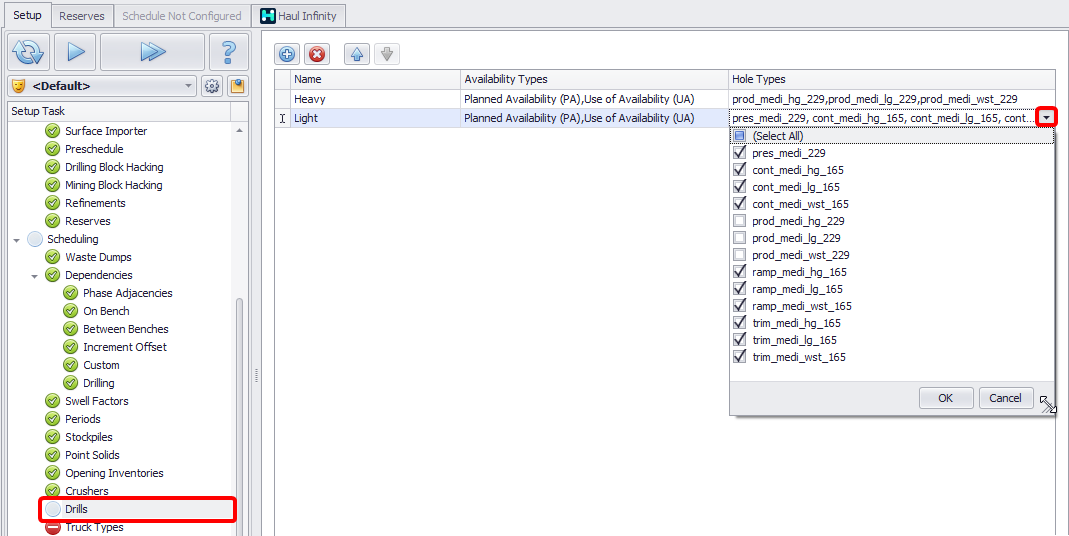Click the Phase Adjacencies status checkmark

point(70,293)
